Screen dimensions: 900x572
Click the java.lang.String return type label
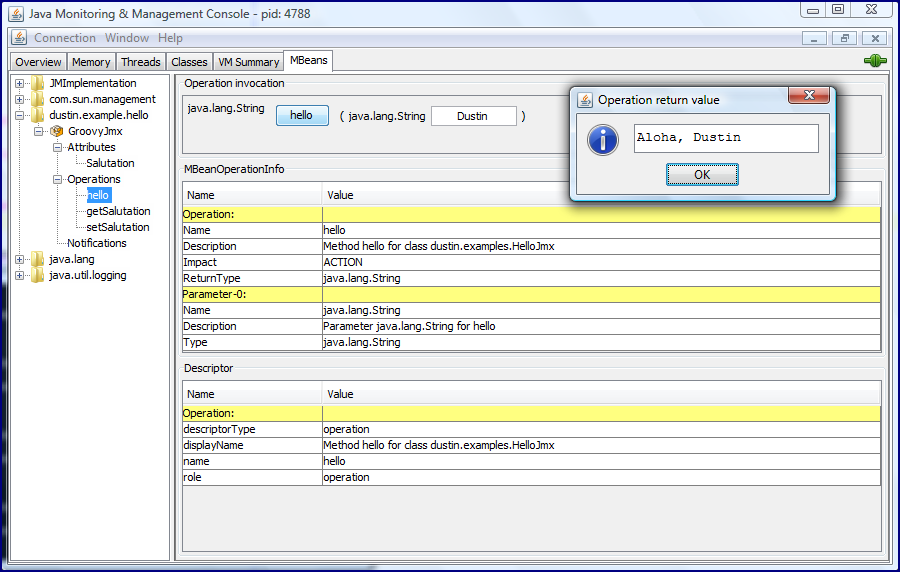tap(226, 108)
